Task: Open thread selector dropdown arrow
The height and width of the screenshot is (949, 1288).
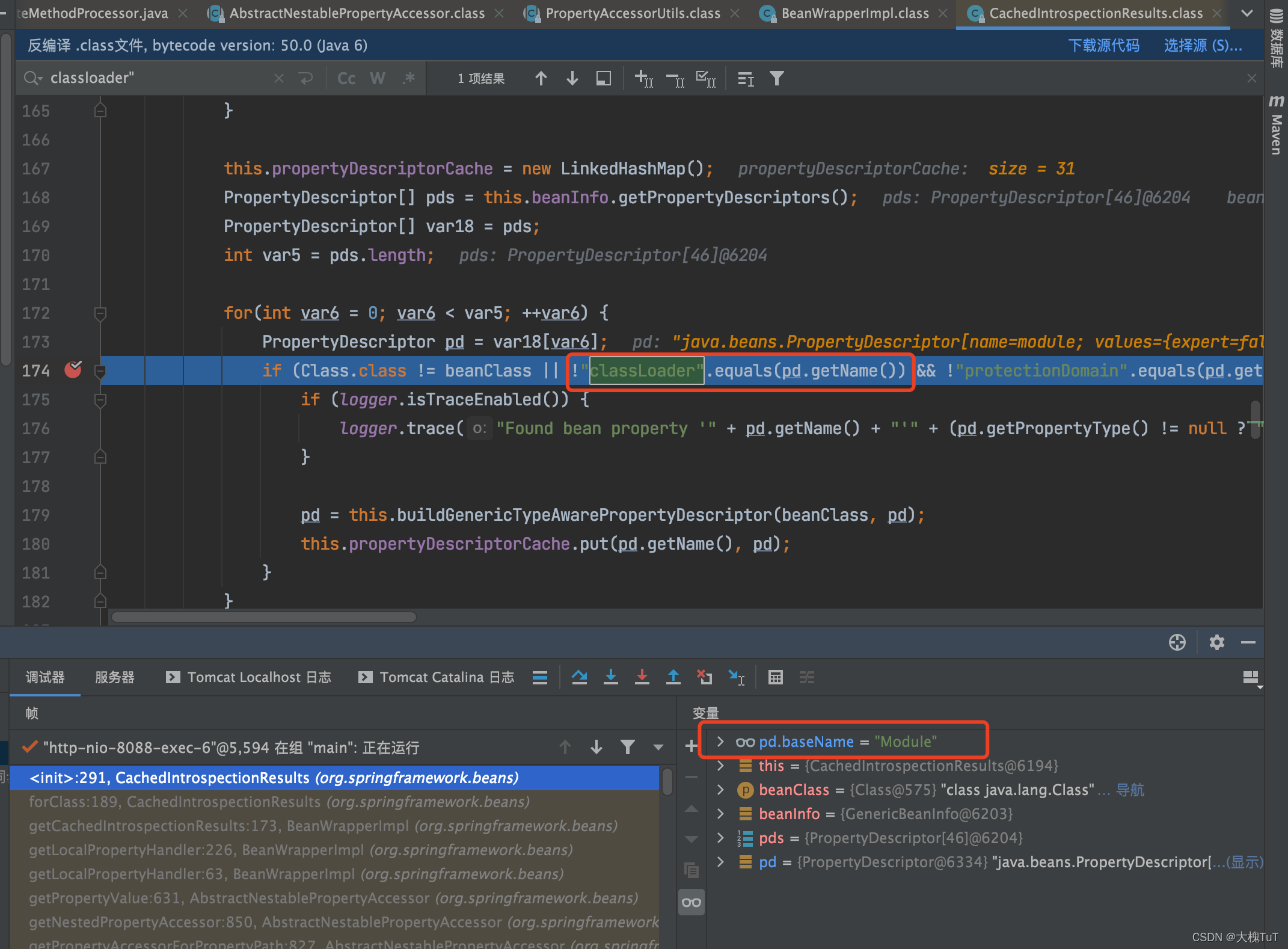Action: [x=658, y=748]
